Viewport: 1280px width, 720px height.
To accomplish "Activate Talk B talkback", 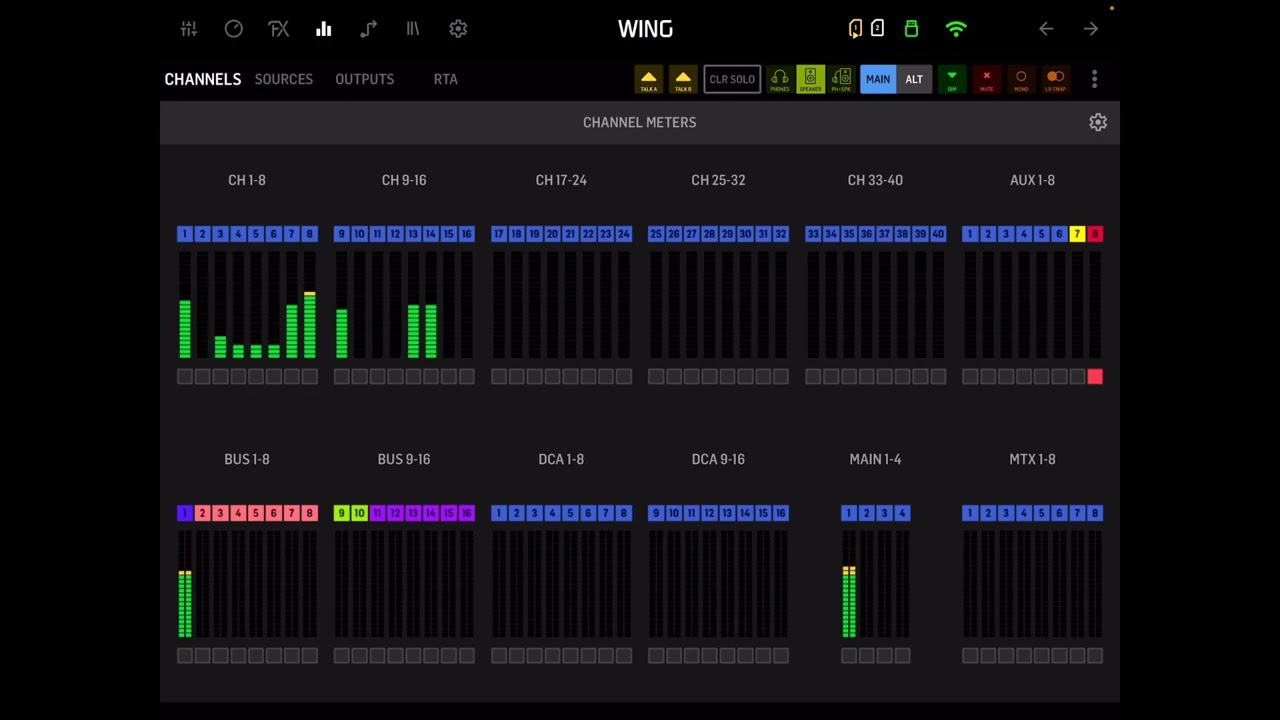I will click(683, 79).
